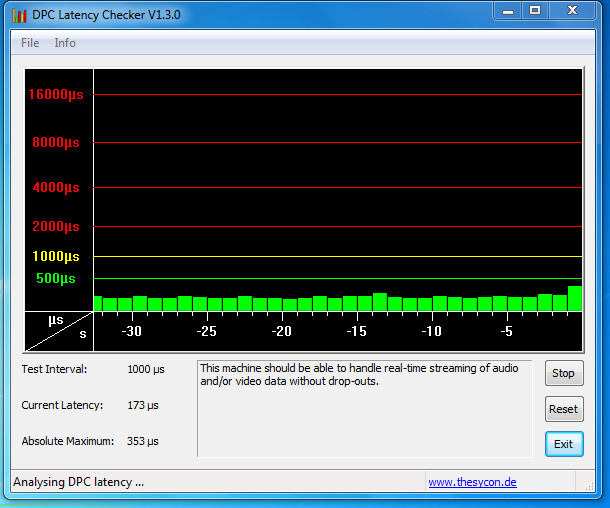Click the -20 time axis label
Screen dimensions: 610x508
coord(282,331)
